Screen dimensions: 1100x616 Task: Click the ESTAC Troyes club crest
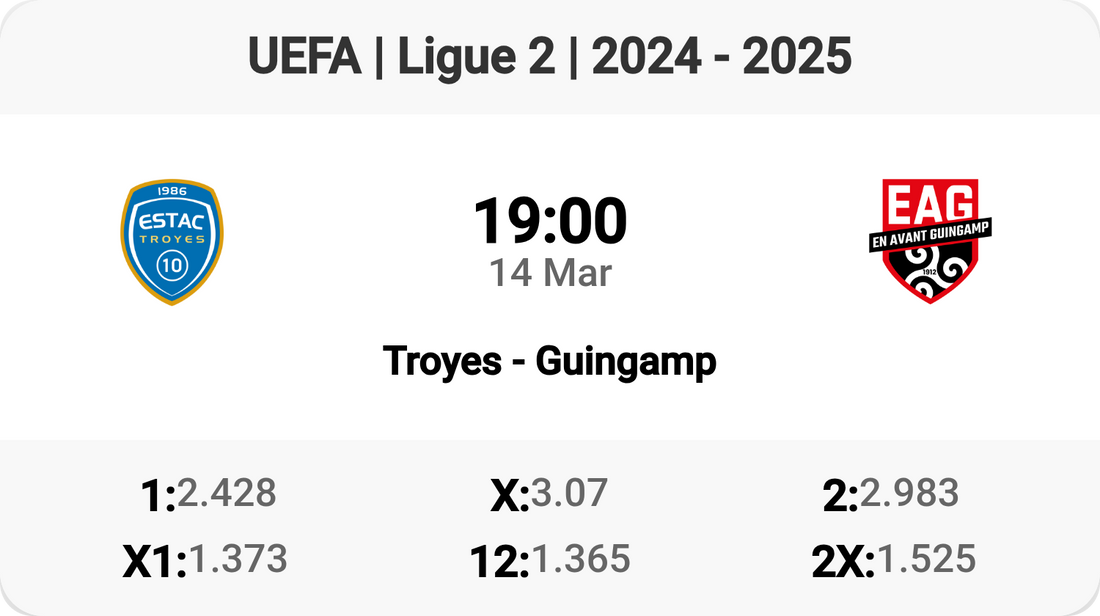click(172, 243)
